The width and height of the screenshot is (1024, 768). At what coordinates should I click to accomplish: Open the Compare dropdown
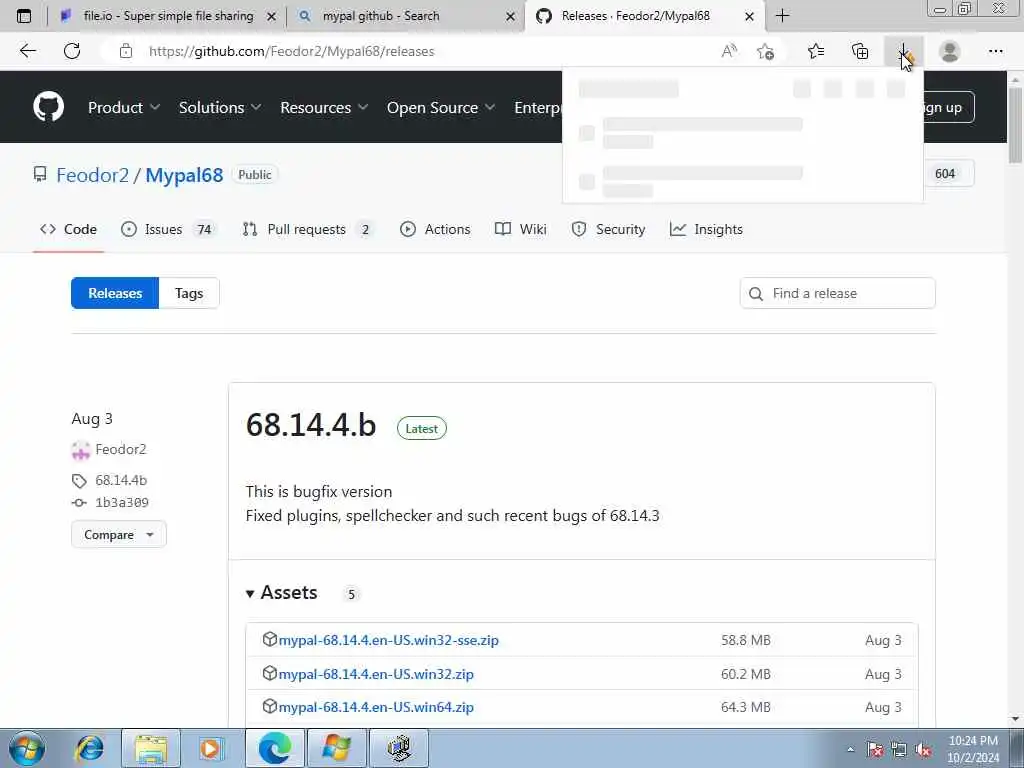[119, 534]
